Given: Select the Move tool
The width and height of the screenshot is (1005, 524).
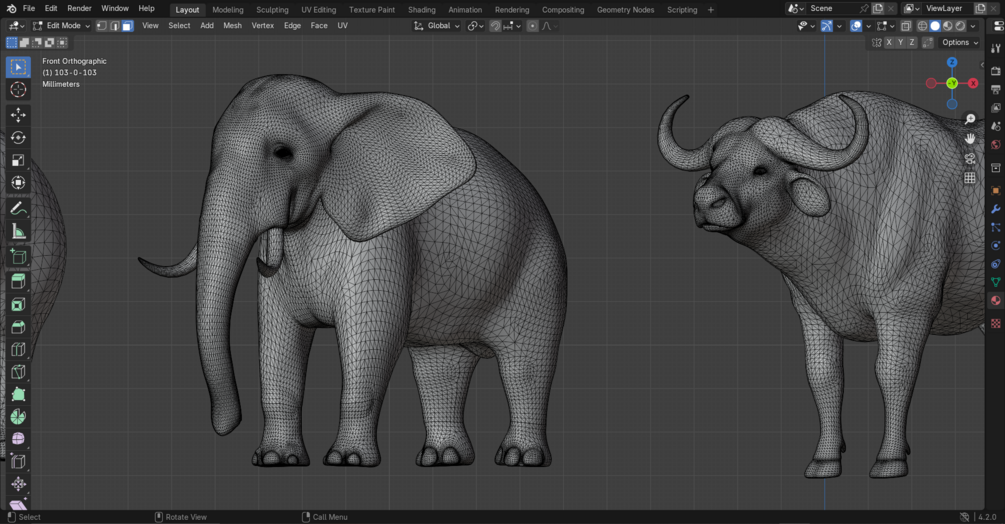Looking at the screenshot, I should (x=18, y=115).
